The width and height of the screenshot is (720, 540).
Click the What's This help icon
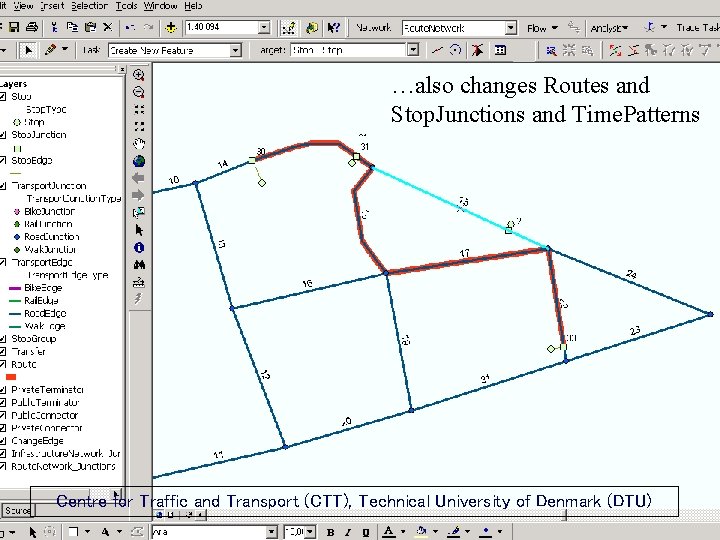pyautogui.click(x=334, y=28)
